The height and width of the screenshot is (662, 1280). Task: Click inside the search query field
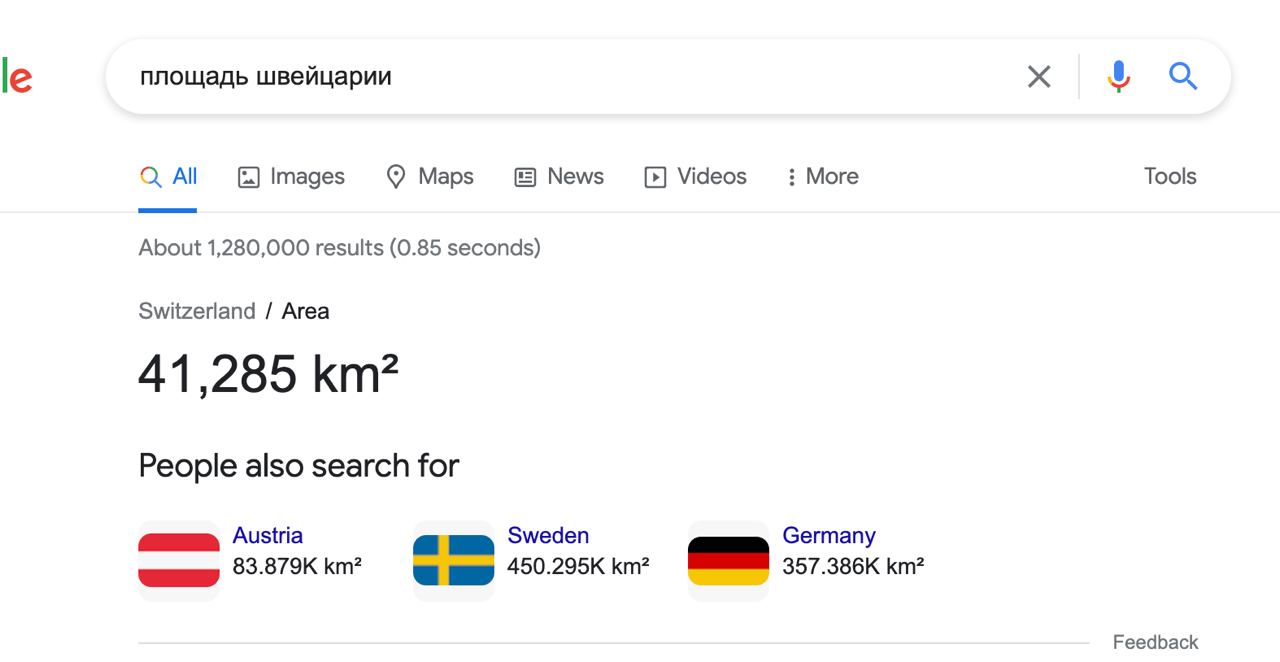point(560,76)
